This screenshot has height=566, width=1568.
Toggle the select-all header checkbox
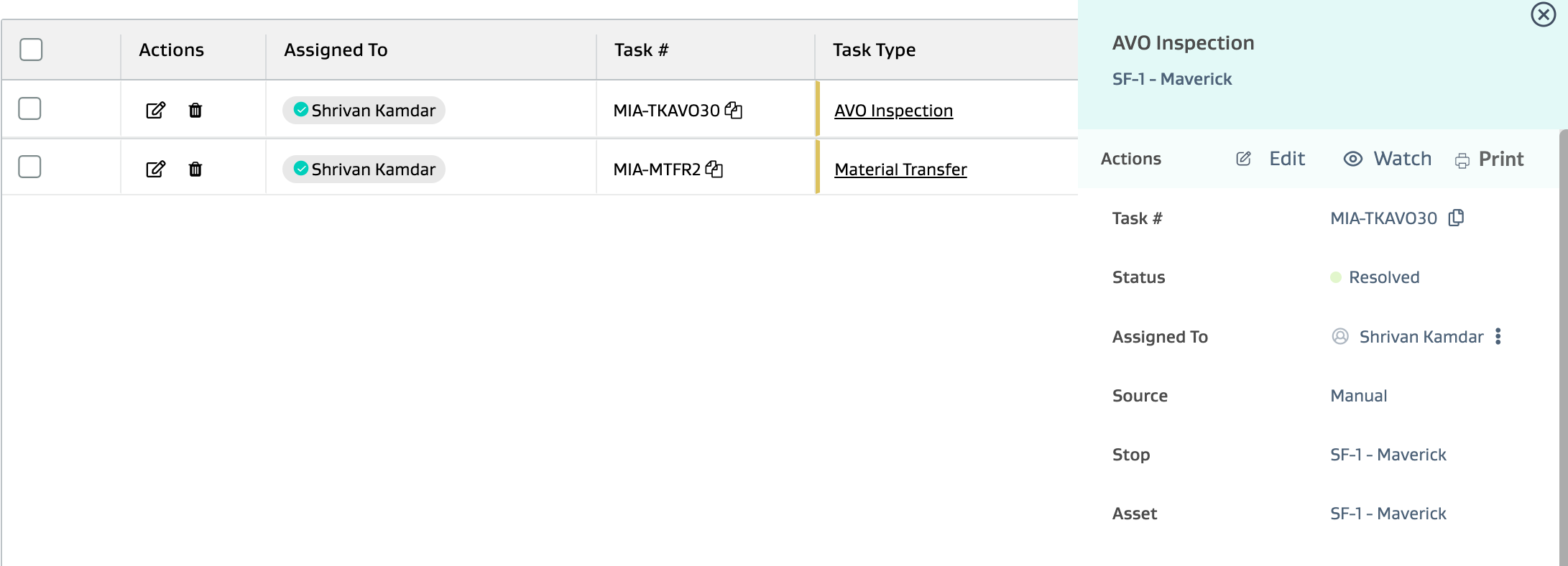pyautogui.click(x=31, y=50)
